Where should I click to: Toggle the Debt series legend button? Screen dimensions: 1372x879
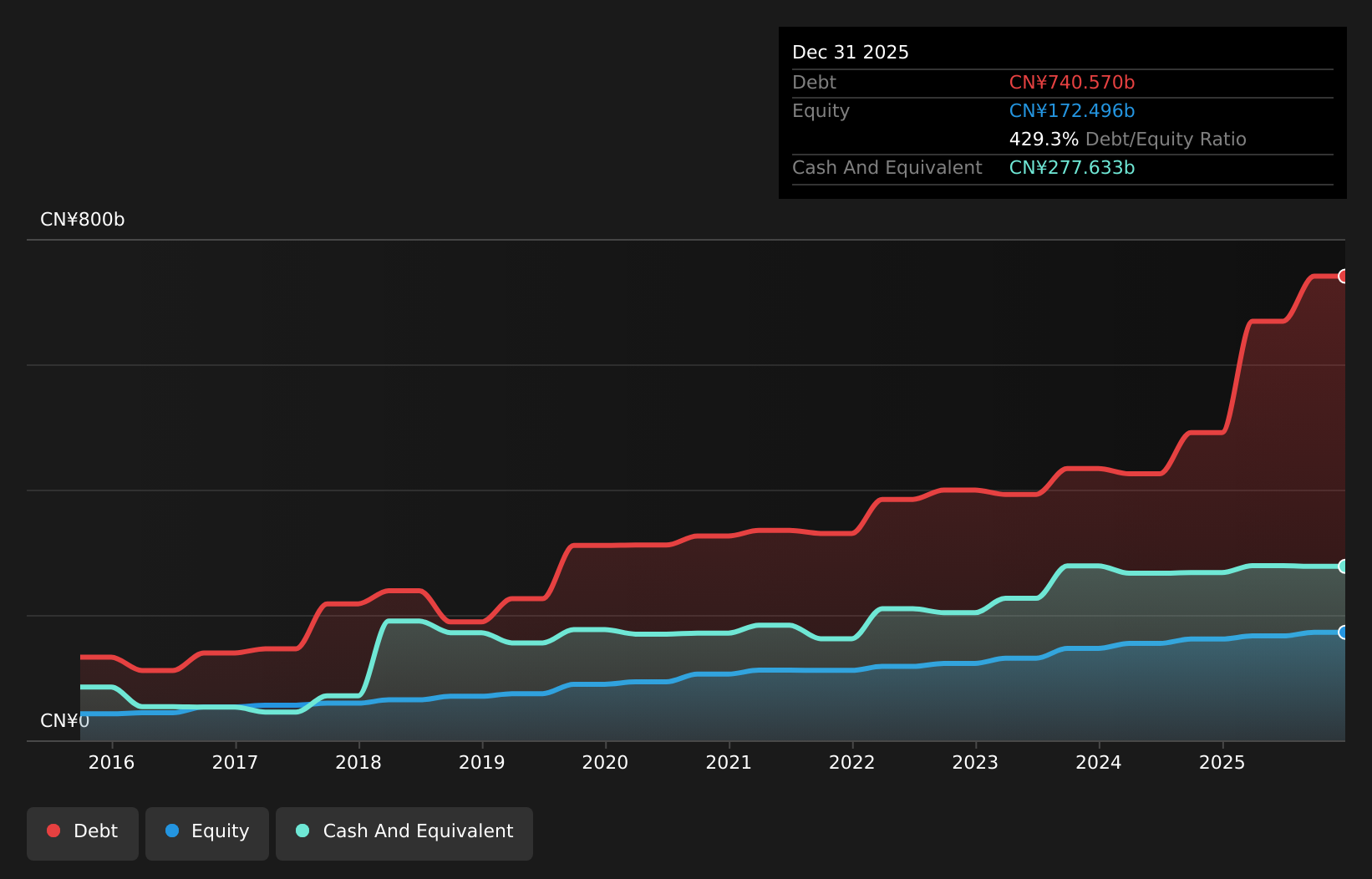(x=83, y=833)
